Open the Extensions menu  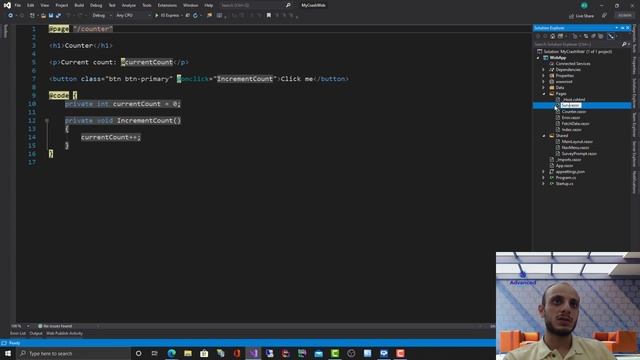click(x=167, y=5)
